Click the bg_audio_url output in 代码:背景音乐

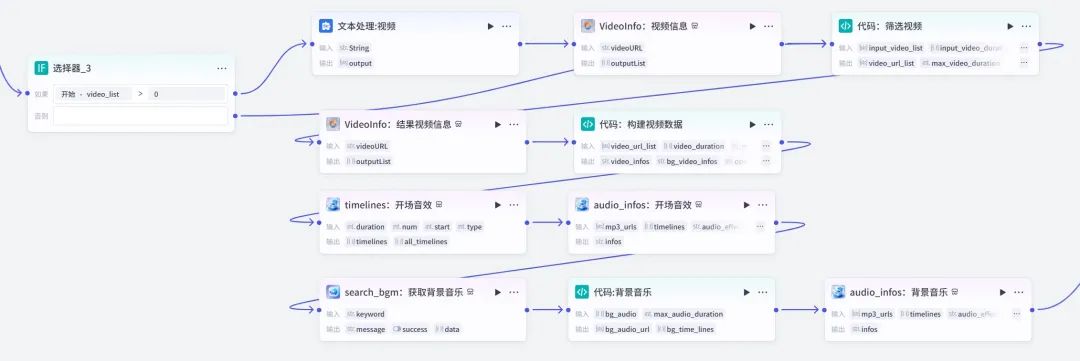[x=623, y=329]
